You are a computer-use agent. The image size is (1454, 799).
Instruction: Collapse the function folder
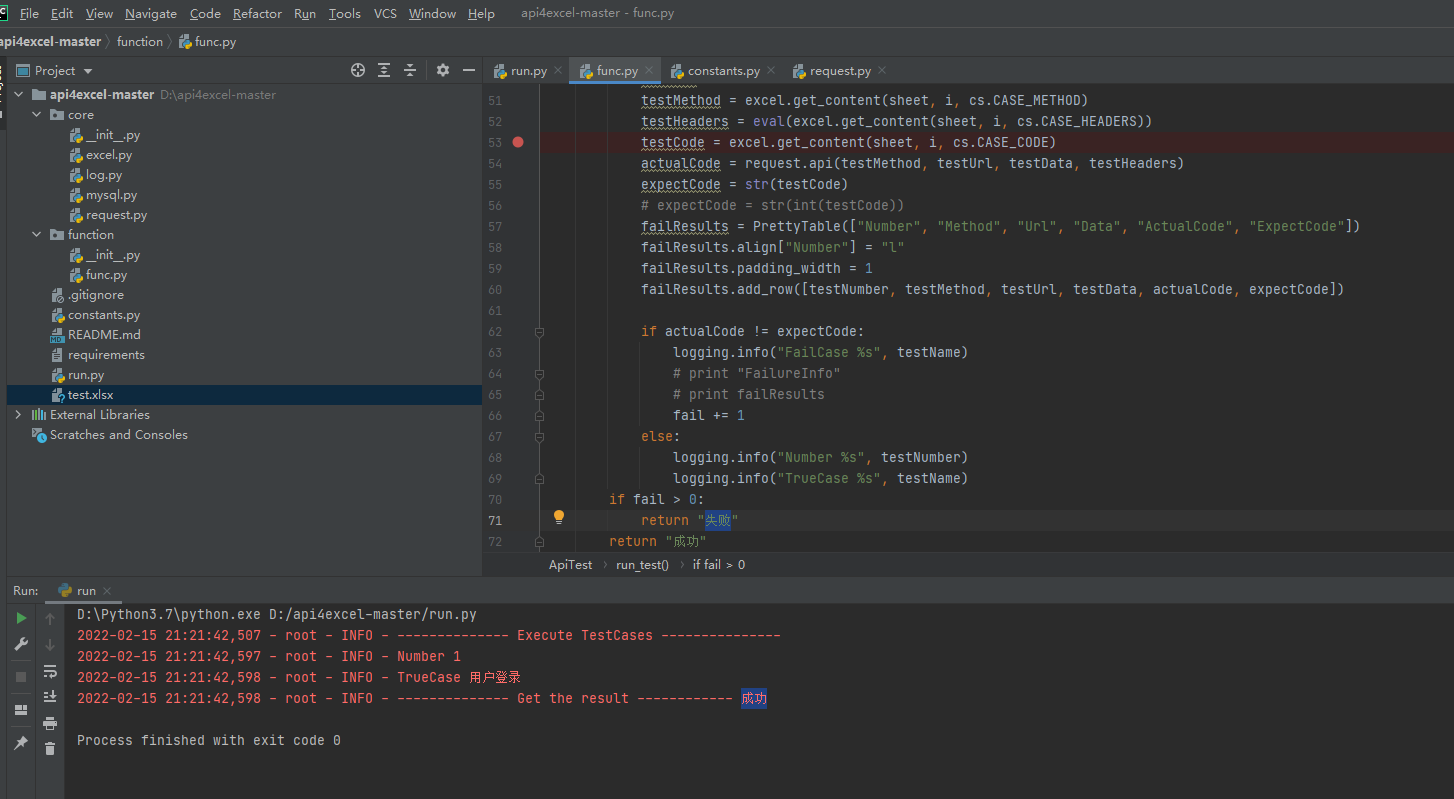pos(37,235)
